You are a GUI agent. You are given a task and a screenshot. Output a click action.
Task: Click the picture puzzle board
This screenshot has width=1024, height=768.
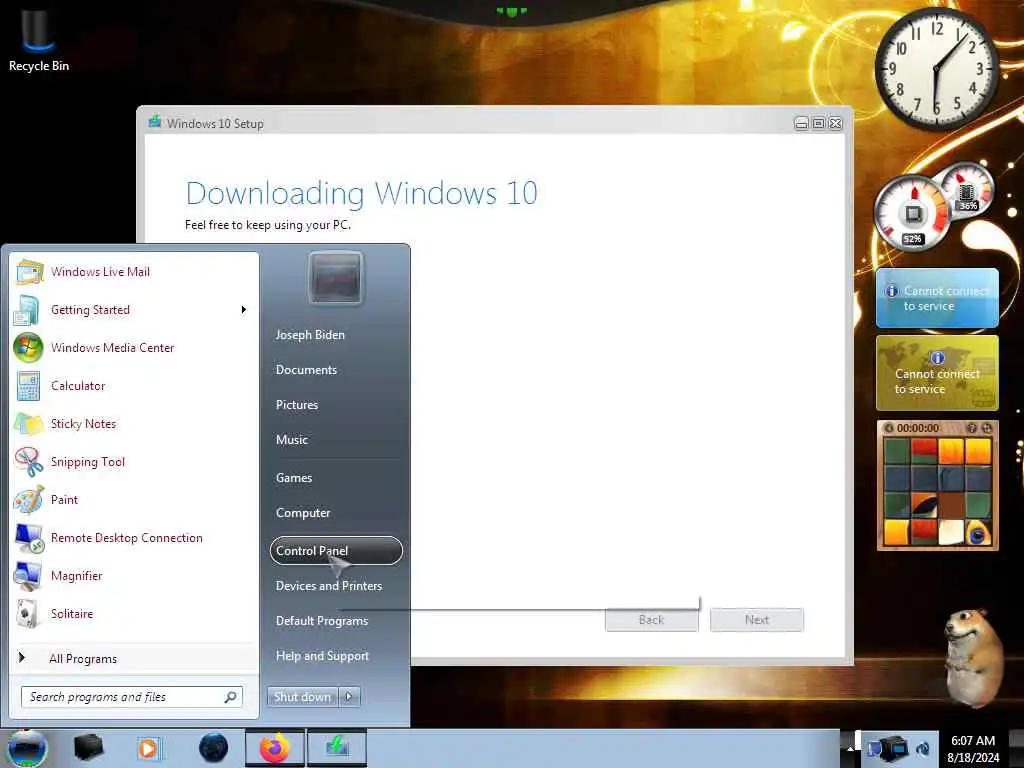point(937,492)
